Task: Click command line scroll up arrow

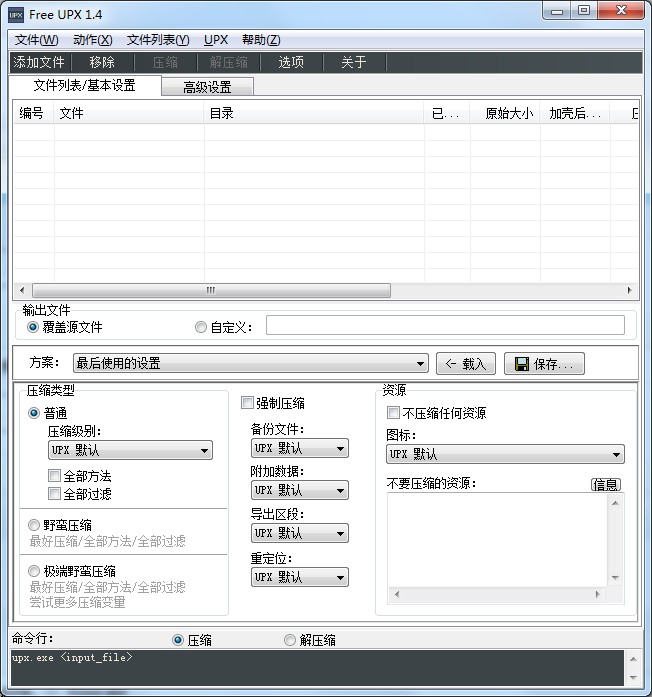Action: click(633, 659)
